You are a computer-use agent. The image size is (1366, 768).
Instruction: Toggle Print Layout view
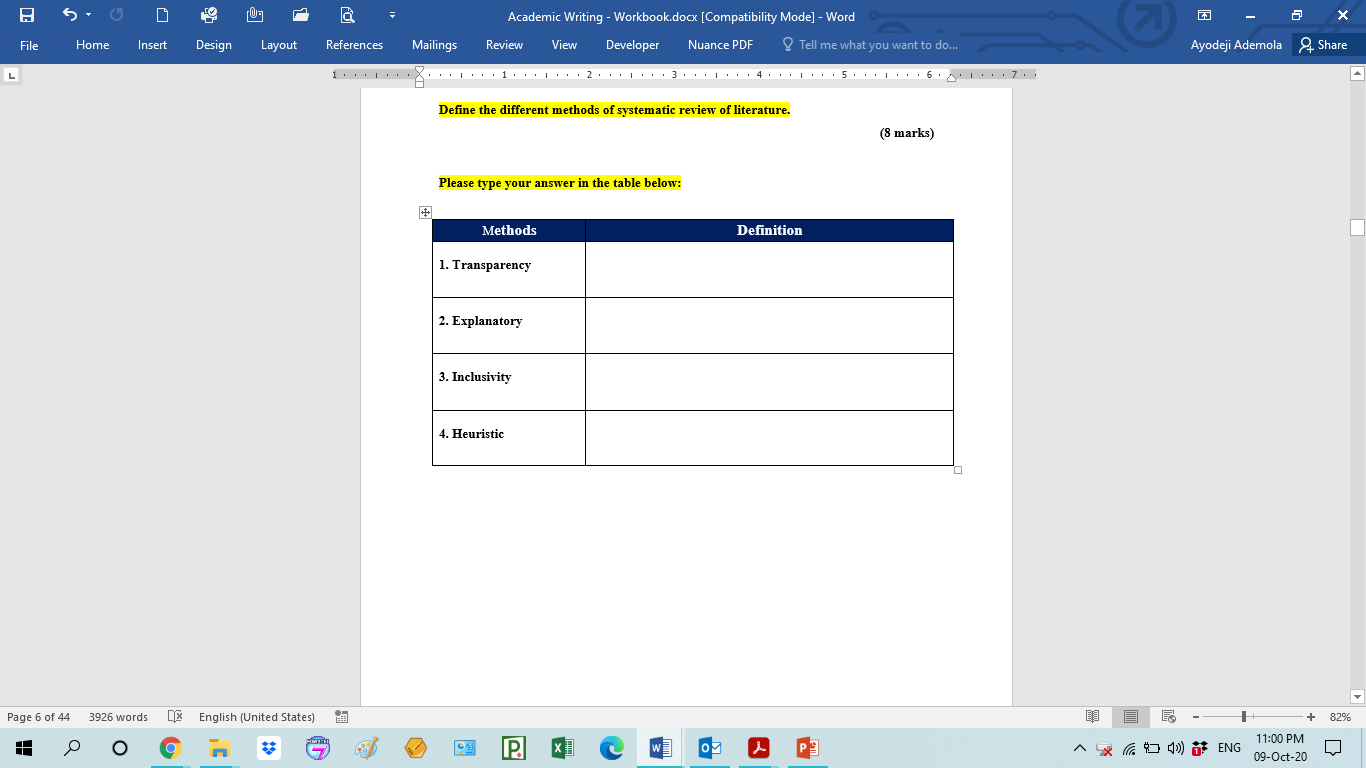coord(1130,716)
